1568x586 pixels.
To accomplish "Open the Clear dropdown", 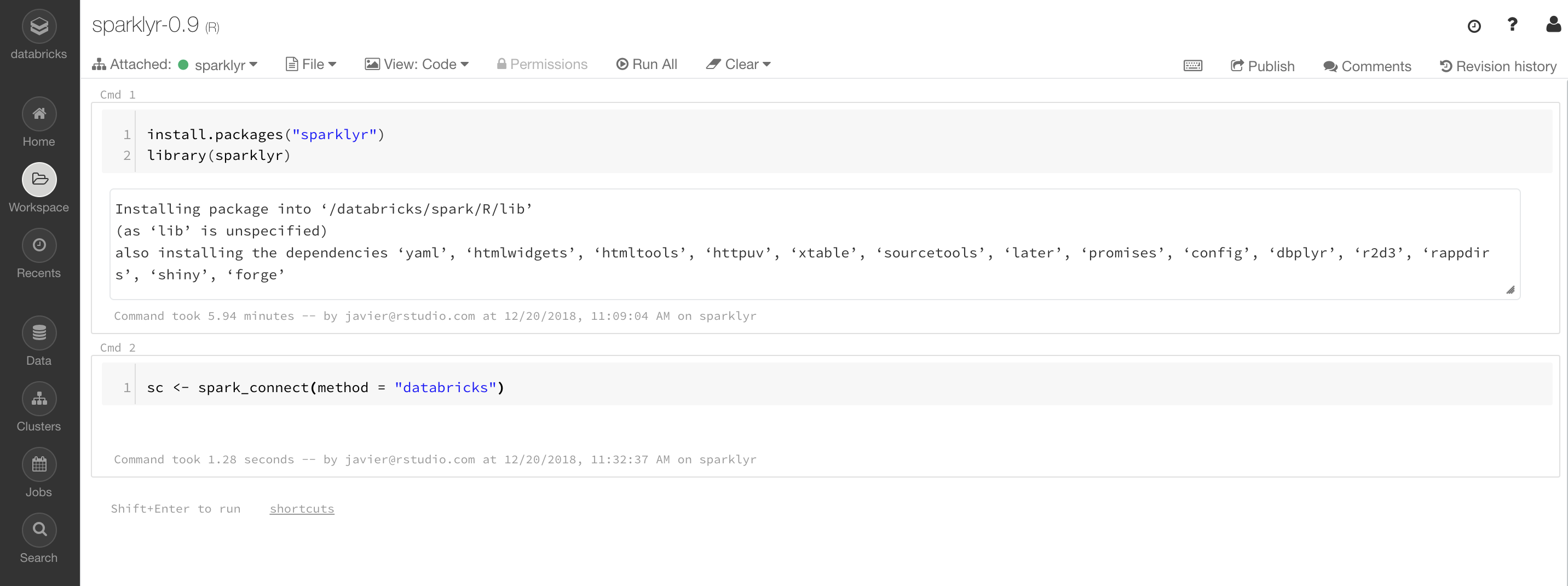I will point(739,65).
